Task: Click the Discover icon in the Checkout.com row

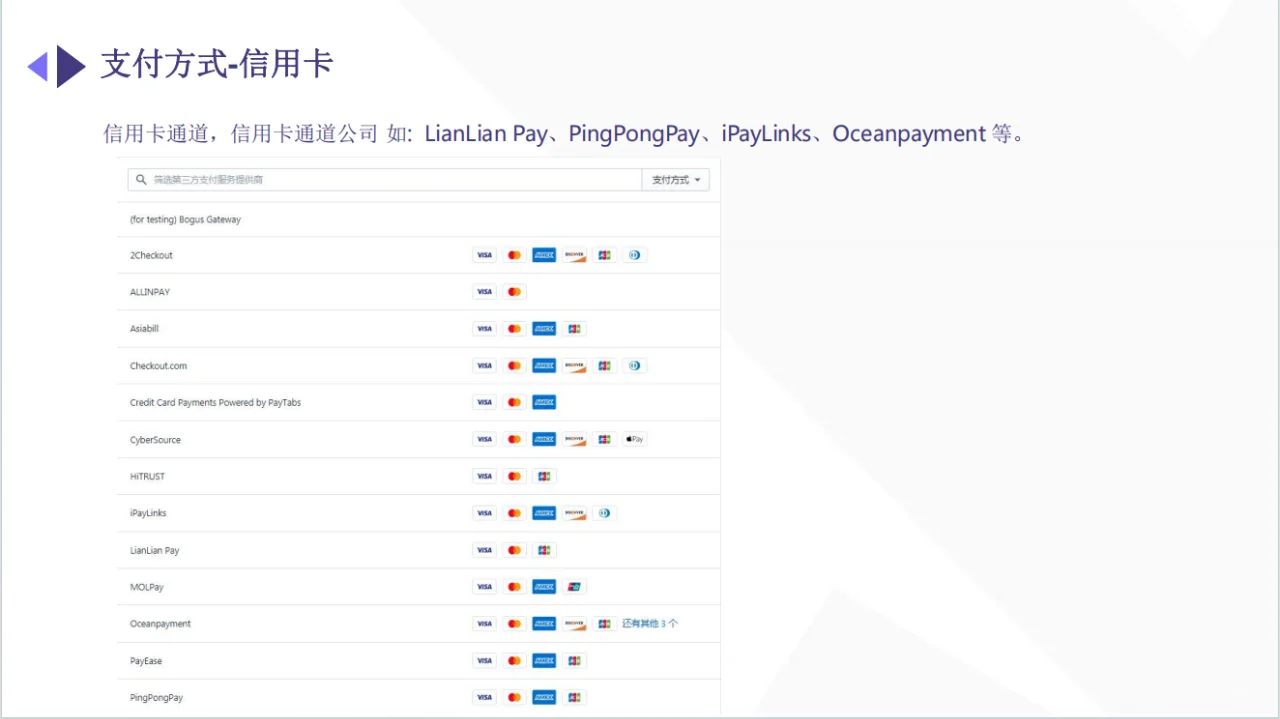Action: click(574, 366)
